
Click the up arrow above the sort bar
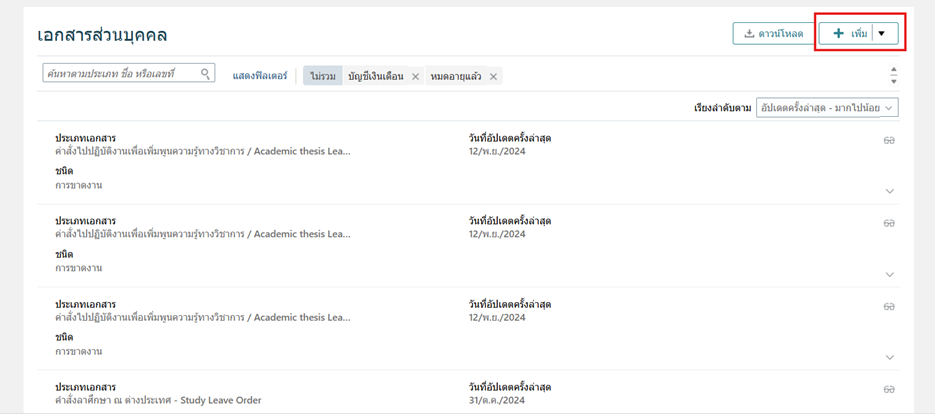click(893, 70)
